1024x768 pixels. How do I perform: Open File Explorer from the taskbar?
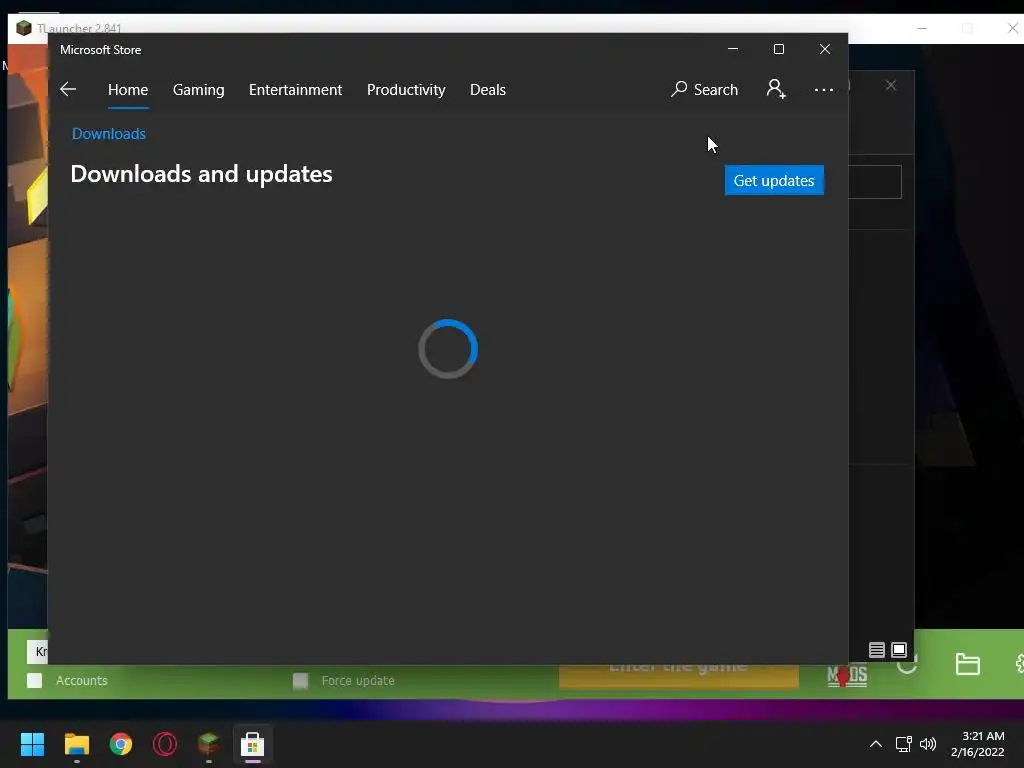click(76, 744)
